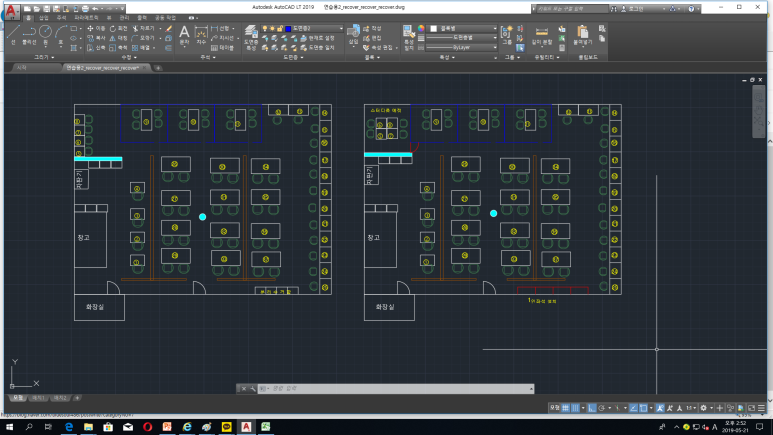
Task: Click the Insert block (삽입) icon
Action: click(x=353, y=36)
